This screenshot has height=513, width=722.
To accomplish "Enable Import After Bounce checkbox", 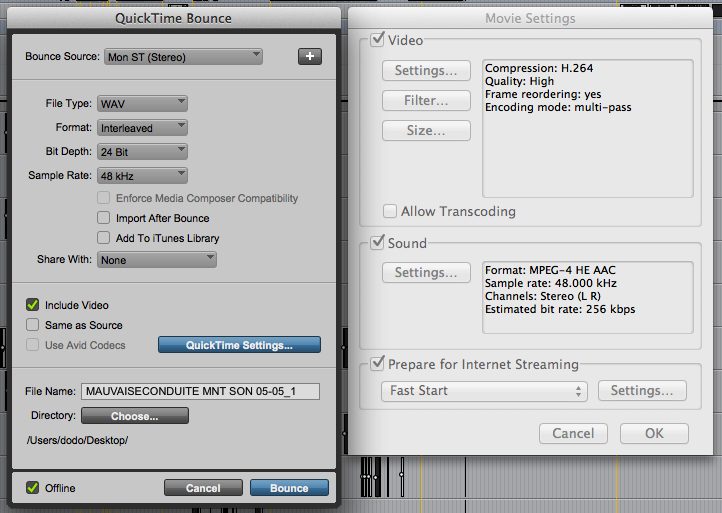I will tap(104, 218).
